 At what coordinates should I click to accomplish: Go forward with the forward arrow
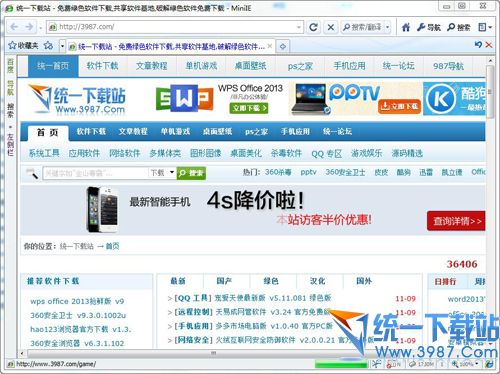29,27
